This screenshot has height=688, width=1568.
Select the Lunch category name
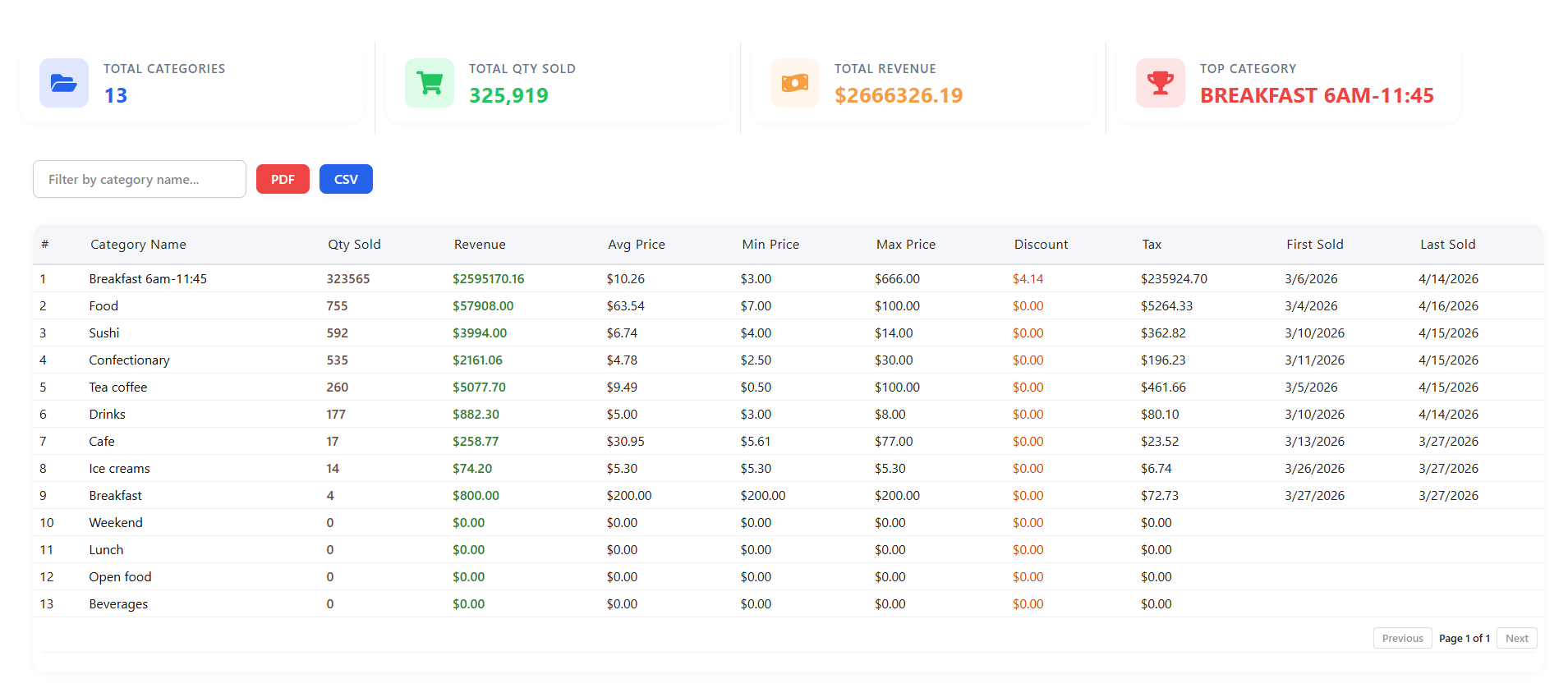coord(106,549)
